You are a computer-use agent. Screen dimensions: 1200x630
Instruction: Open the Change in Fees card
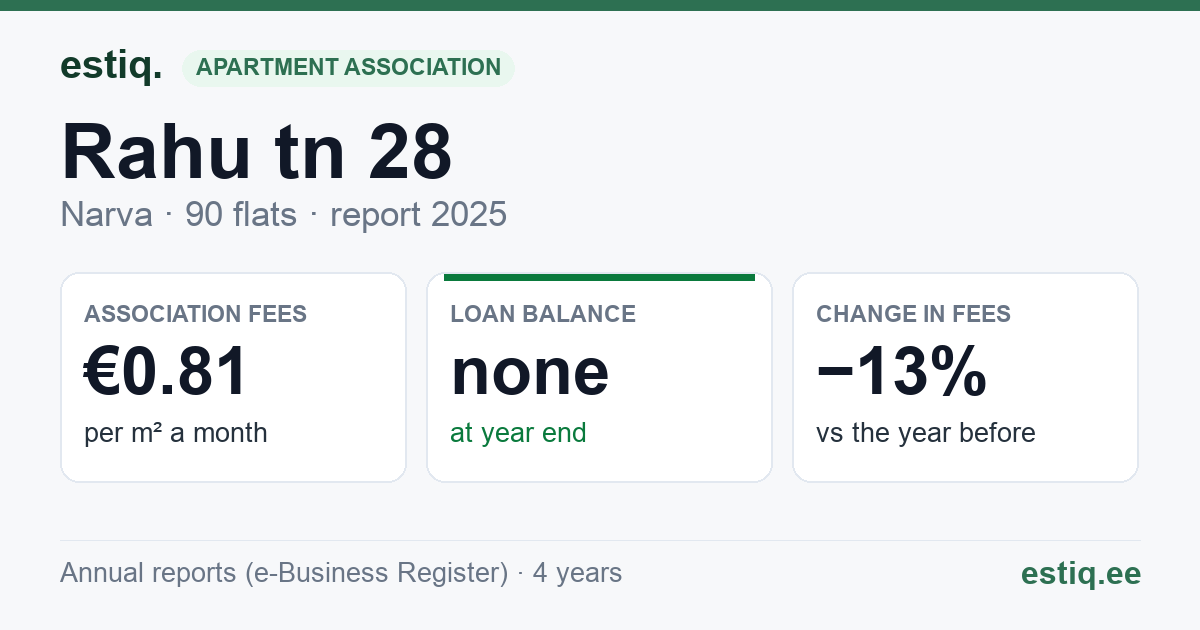pyautogui.click(x=965, y=377)
